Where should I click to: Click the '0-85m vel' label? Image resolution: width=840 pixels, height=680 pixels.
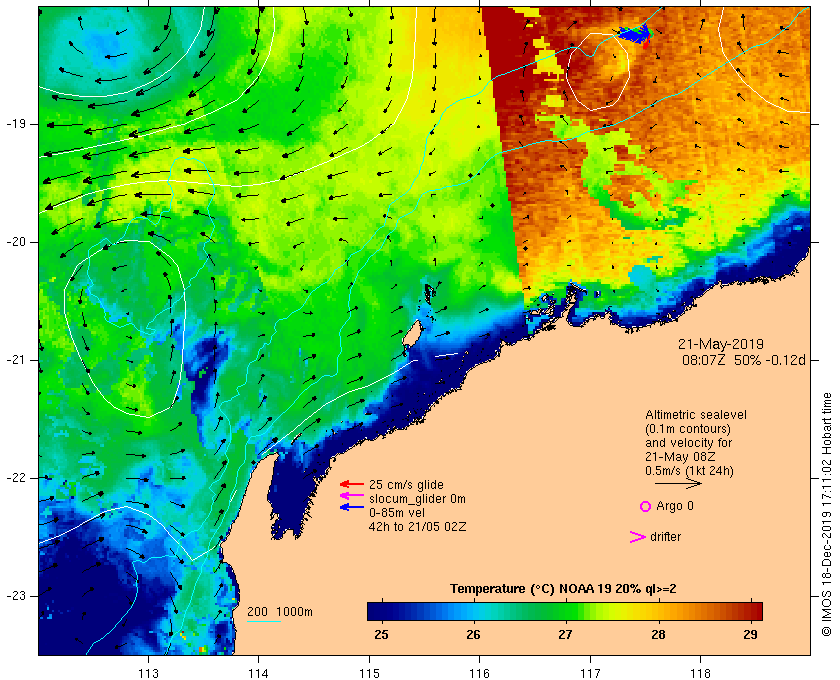pos(396,513)
